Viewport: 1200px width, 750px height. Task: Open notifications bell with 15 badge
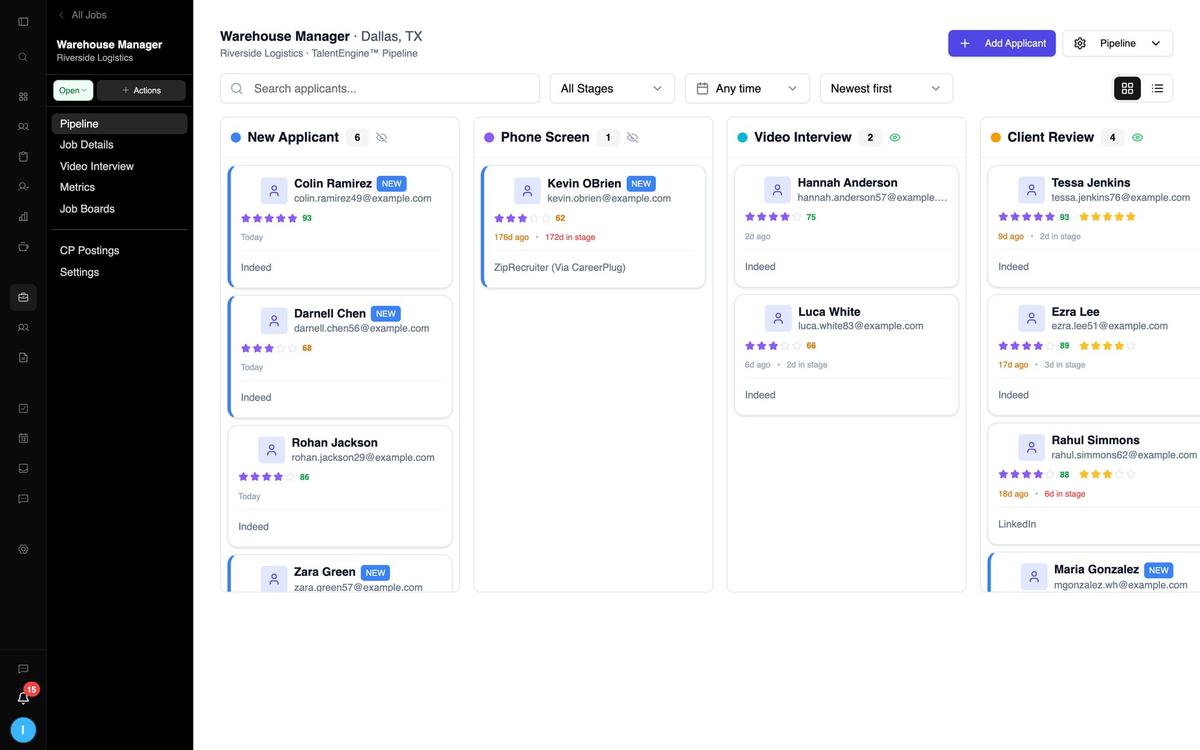pyautogui.click(x=23, y=698)
